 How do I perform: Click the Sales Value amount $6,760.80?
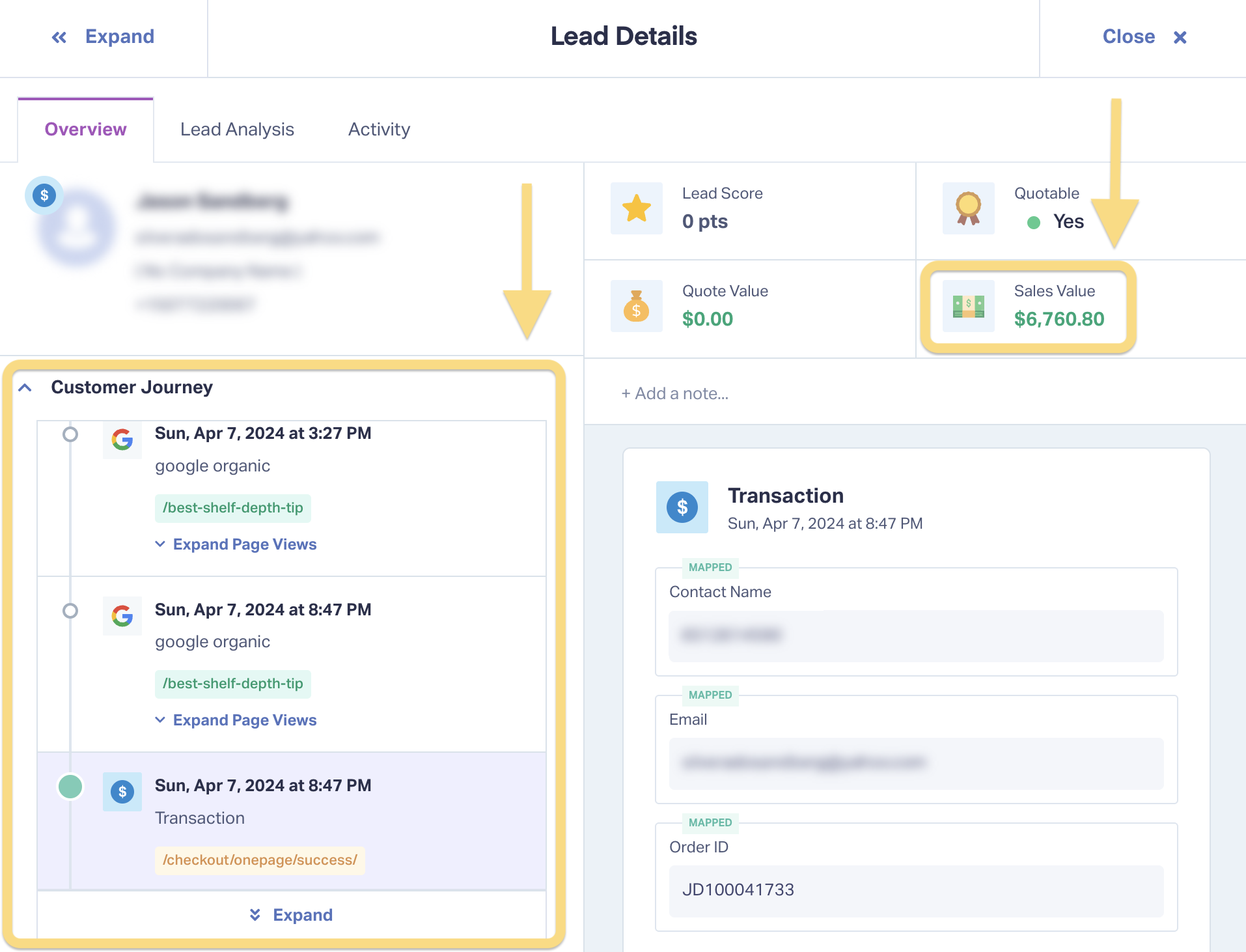point(1059,319)
